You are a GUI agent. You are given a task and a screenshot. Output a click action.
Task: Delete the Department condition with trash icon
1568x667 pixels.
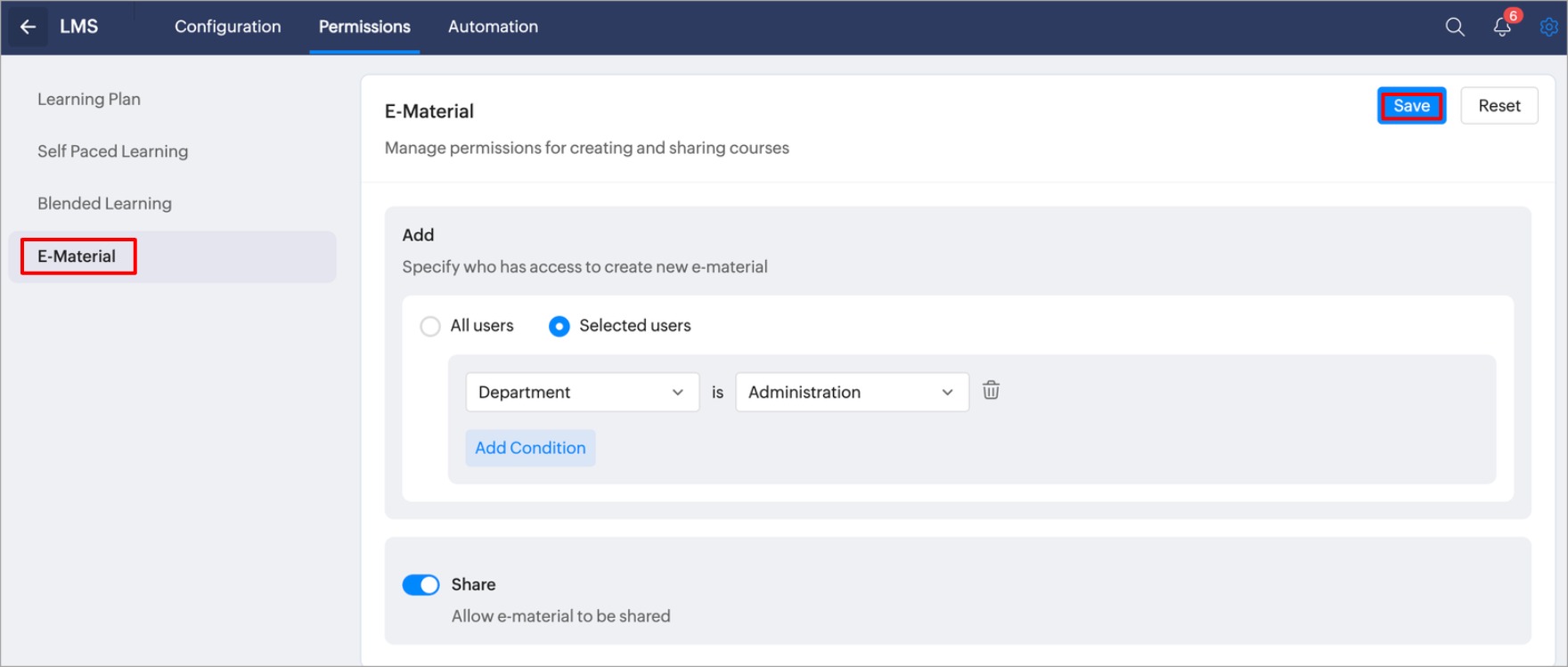991,391
